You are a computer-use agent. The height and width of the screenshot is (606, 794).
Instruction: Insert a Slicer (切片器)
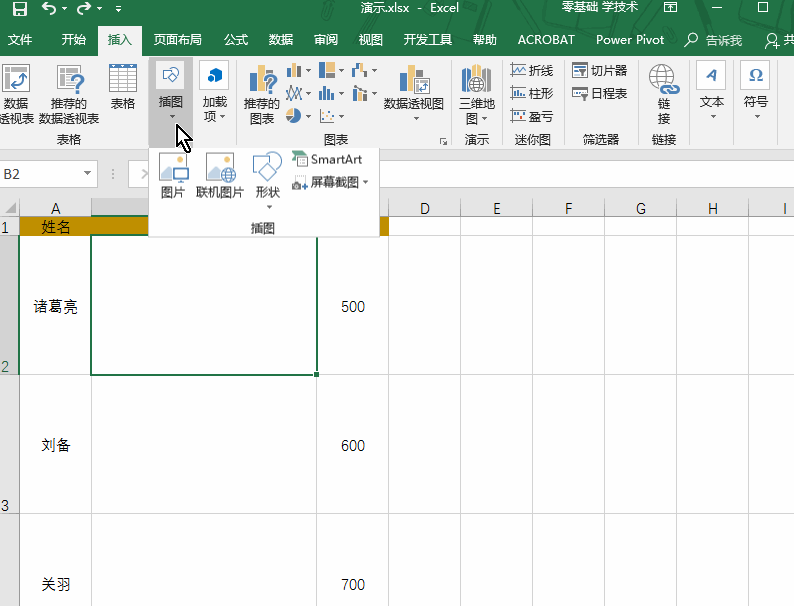pos(600,70)
